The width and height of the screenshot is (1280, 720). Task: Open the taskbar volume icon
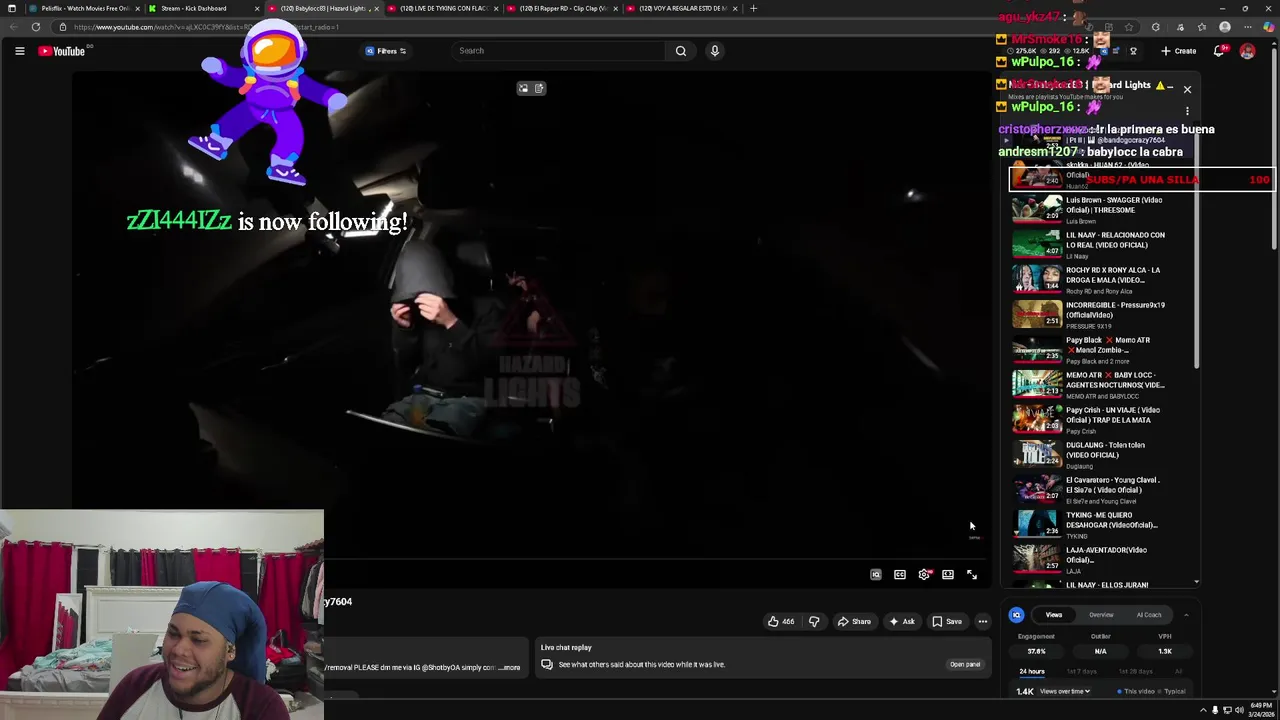1239,710
